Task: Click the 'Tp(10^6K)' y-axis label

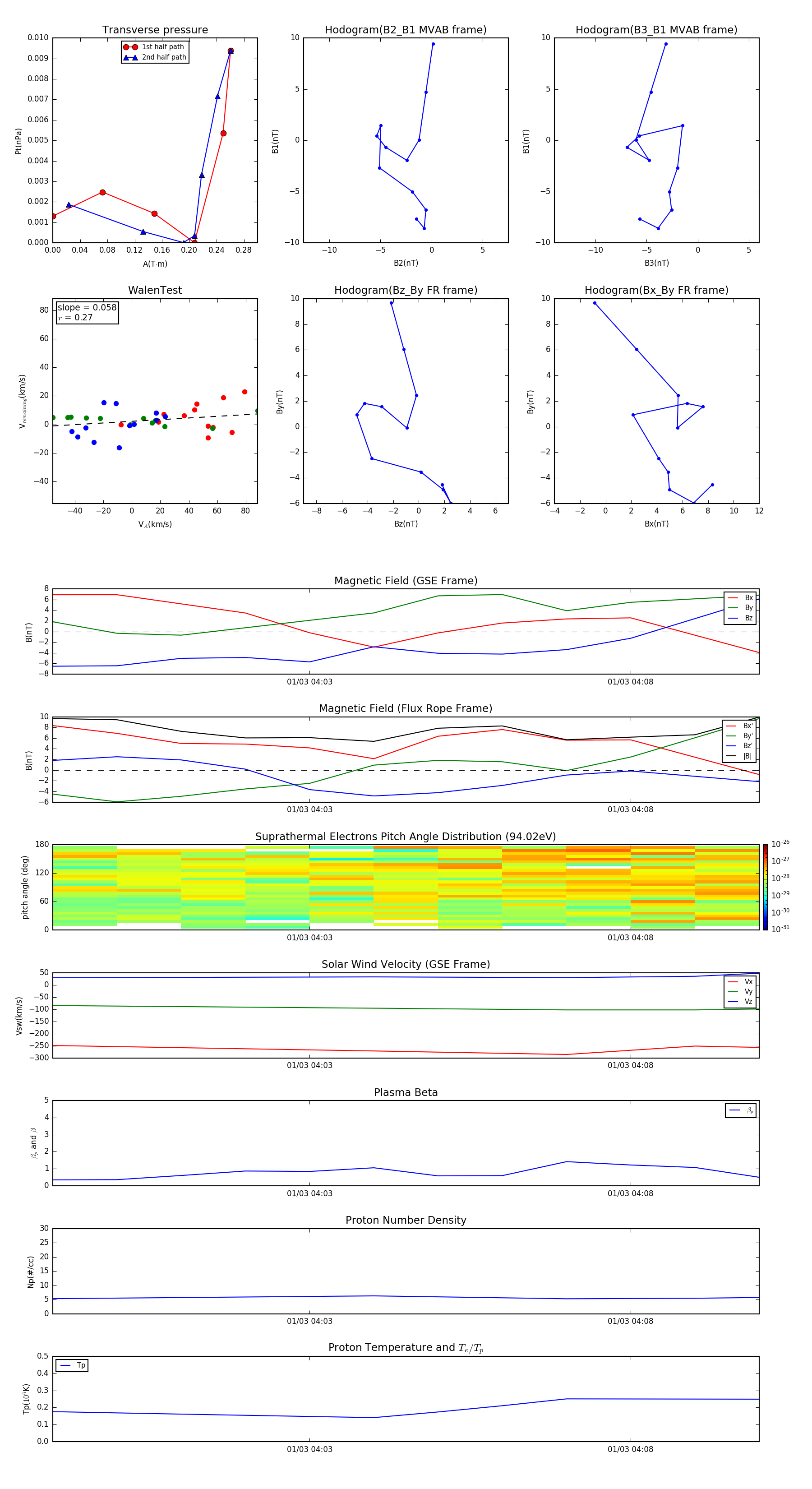Action: coord(27,1399)
